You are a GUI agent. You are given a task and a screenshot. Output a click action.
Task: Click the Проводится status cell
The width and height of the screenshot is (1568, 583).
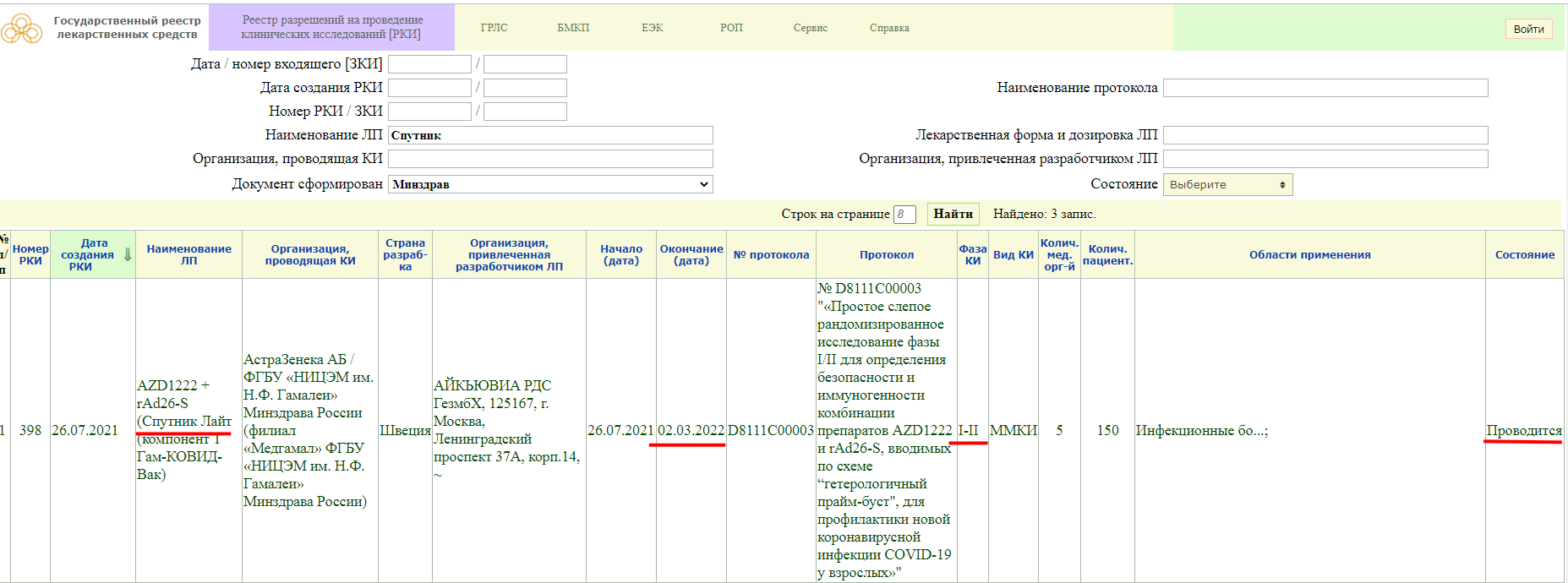point(1524,430)
